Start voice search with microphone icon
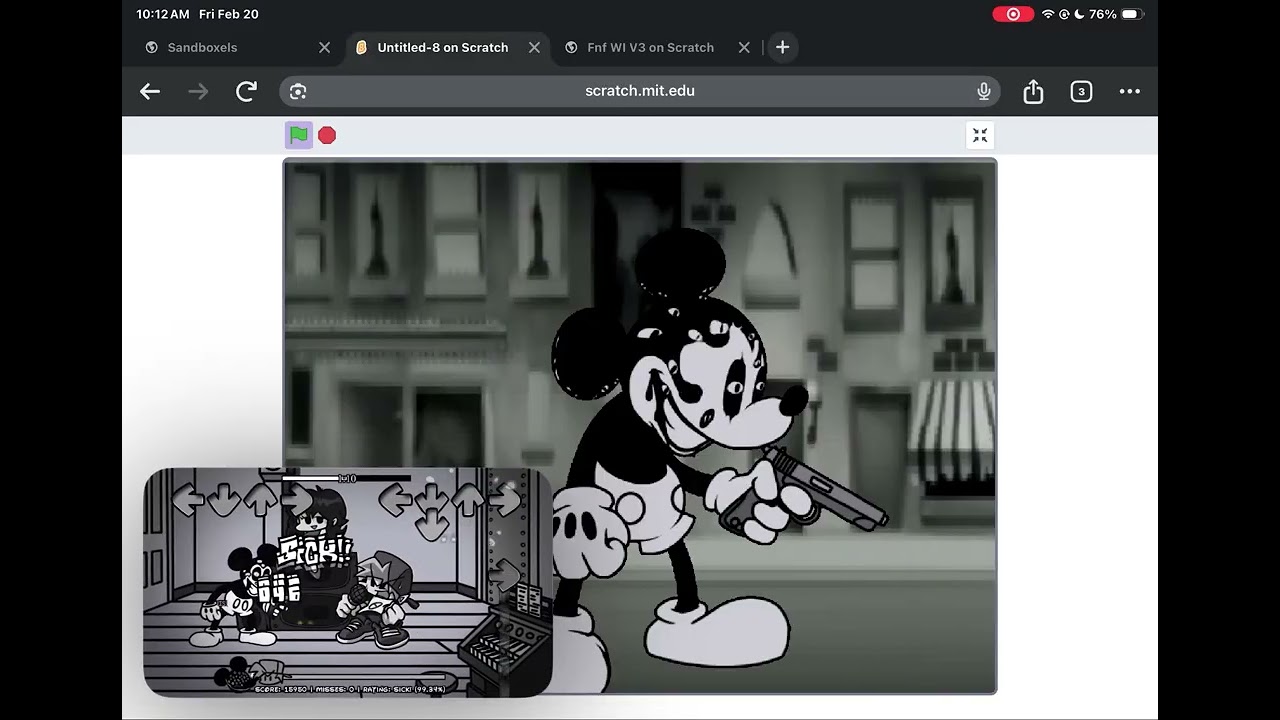 [984, 91]
